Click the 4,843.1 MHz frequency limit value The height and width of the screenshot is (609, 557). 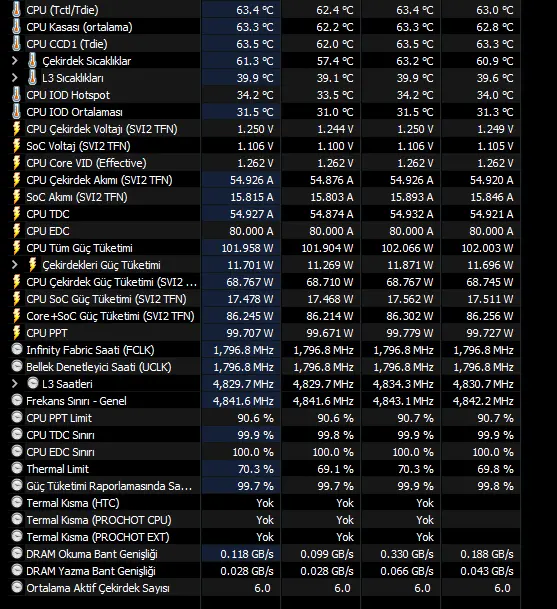pos(403,401)
